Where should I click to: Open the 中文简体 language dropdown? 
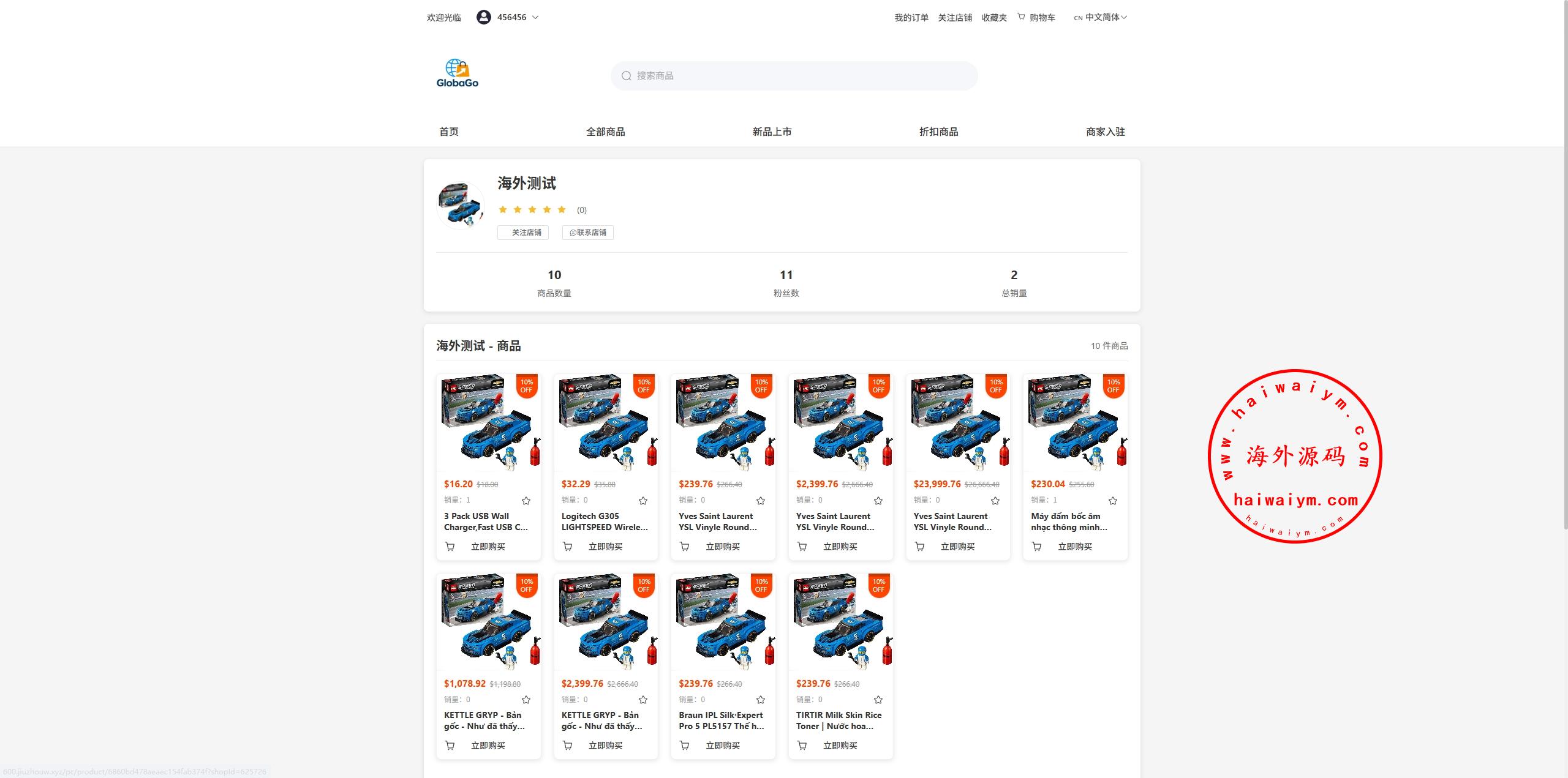[x=1102, y=18]
